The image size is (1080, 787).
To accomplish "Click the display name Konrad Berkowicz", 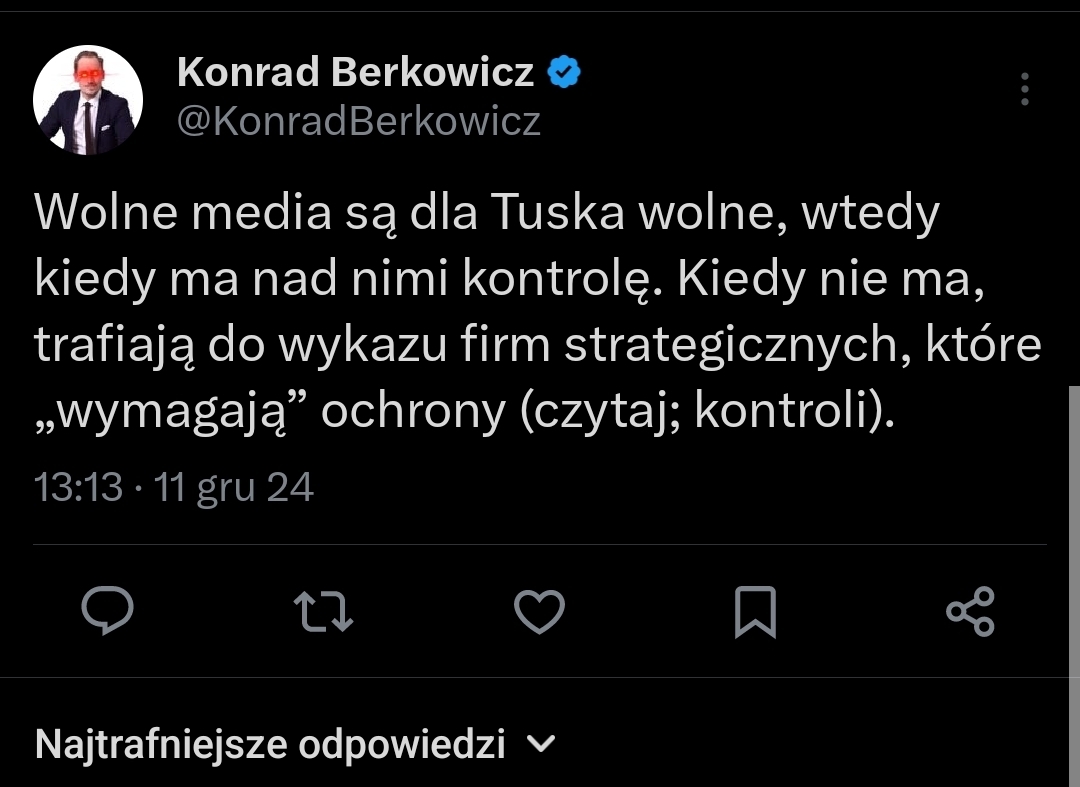I will [x=355, y=72].
